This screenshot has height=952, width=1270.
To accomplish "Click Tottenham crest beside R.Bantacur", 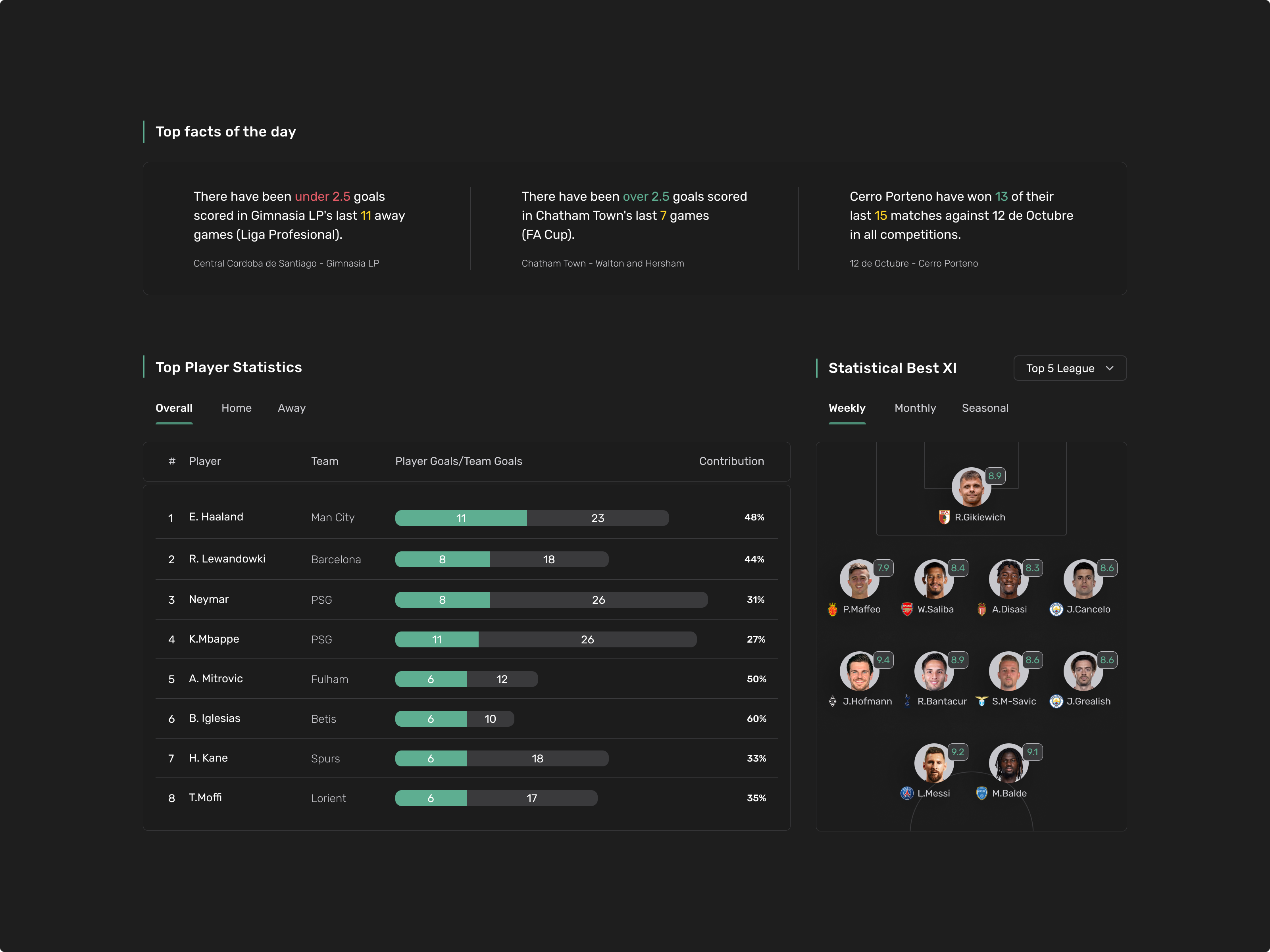I will coord(907,701).
